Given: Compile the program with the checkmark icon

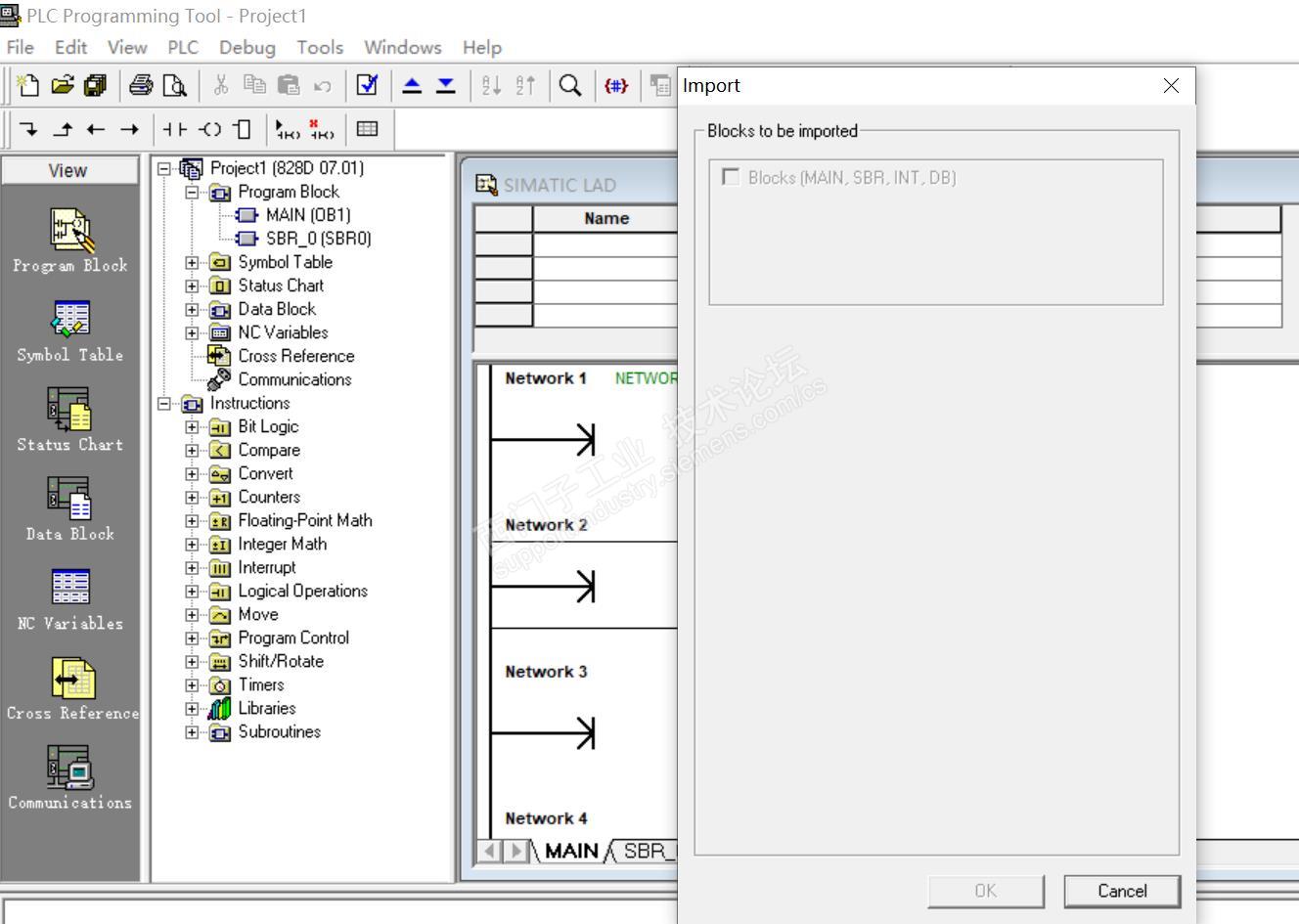Looking at the screenshot, I should (367, 86).
